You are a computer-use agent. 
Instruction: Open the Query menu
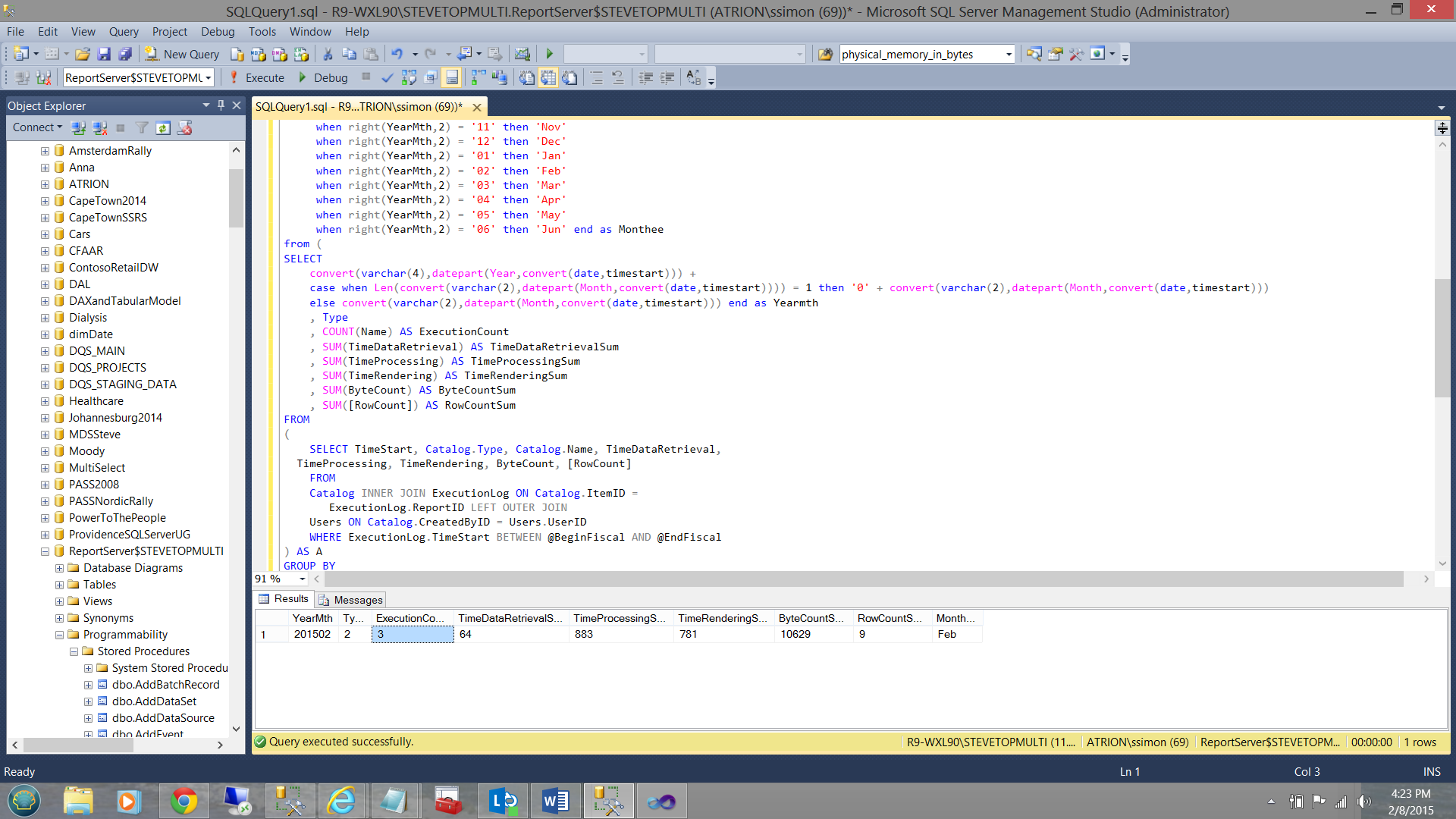124,31
